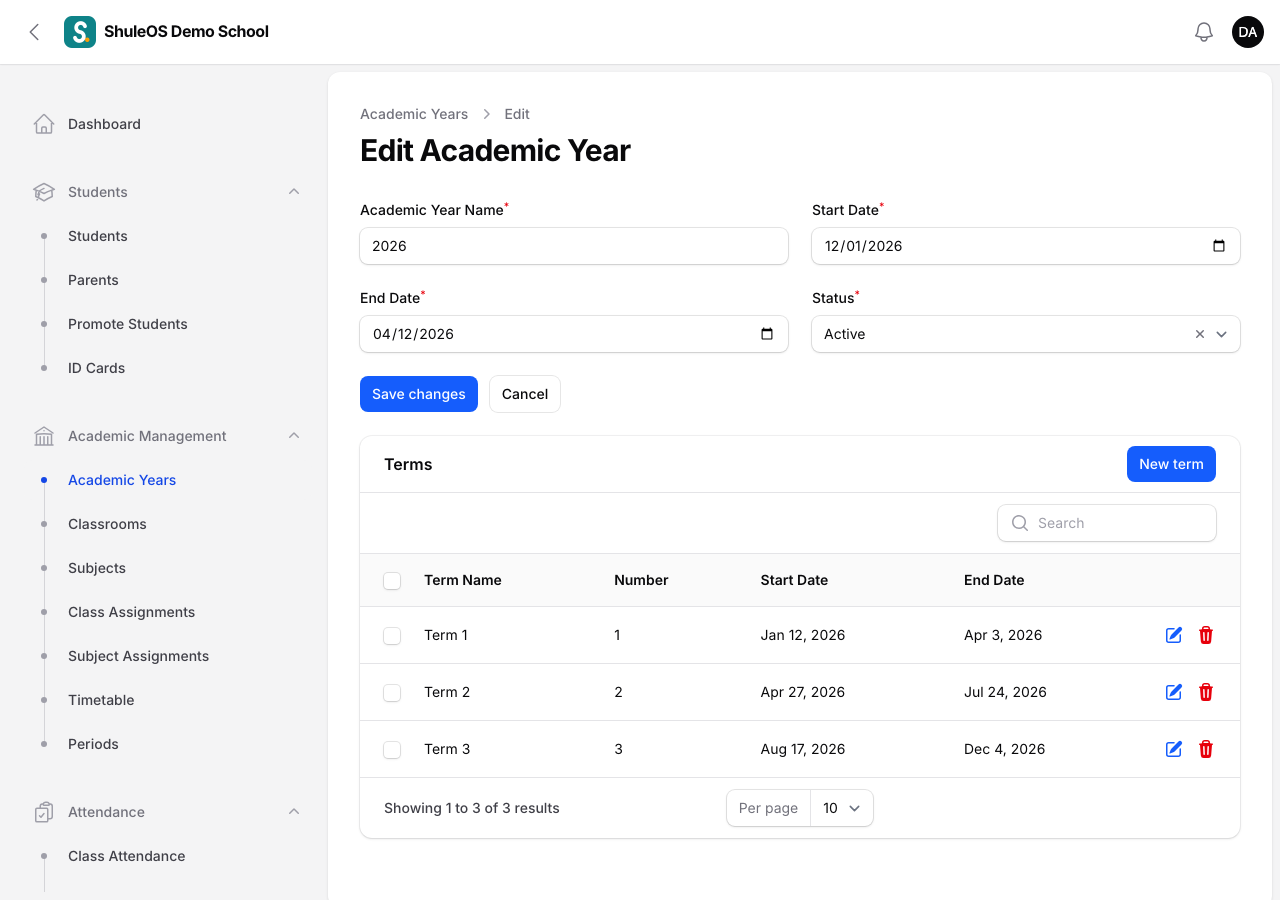This screenshot has width=1280, height=900.
Task: Open ID Cards in the sidebar
Action: click(x=97, y=368)
